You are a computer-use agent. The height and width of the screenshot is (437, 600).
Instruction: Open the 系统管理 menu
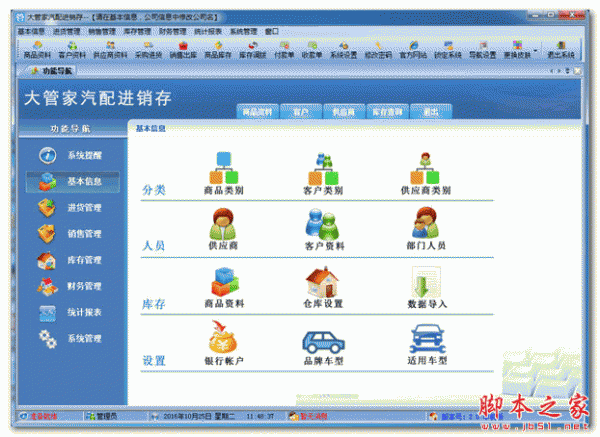(x=243, y=31)
